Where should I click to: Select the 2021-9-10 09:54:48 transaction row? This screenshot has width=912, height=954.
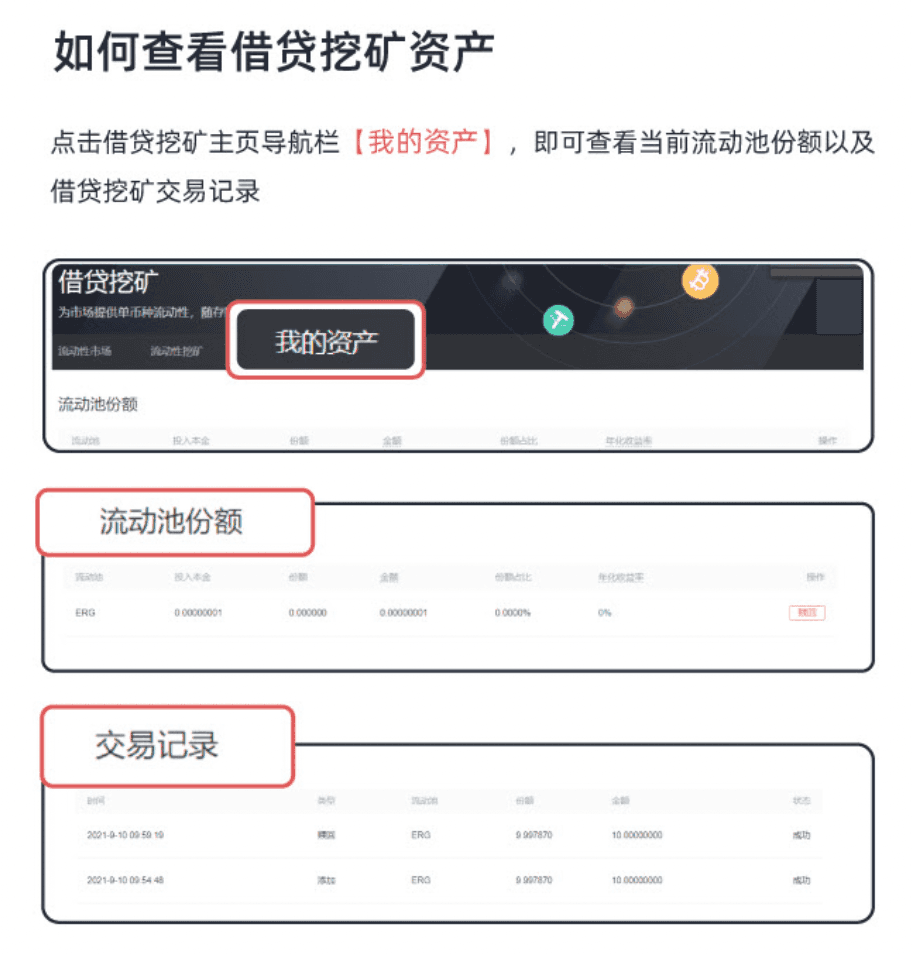pos(449,880)
